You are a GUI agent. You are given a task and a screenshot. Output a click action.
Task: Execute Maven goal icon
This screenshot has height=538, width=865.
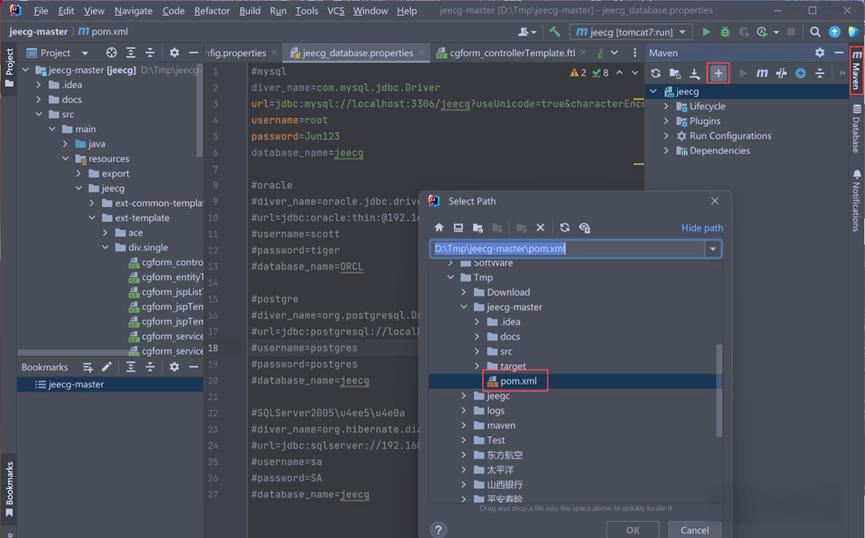pyautogui.click(x=762, y=73)
